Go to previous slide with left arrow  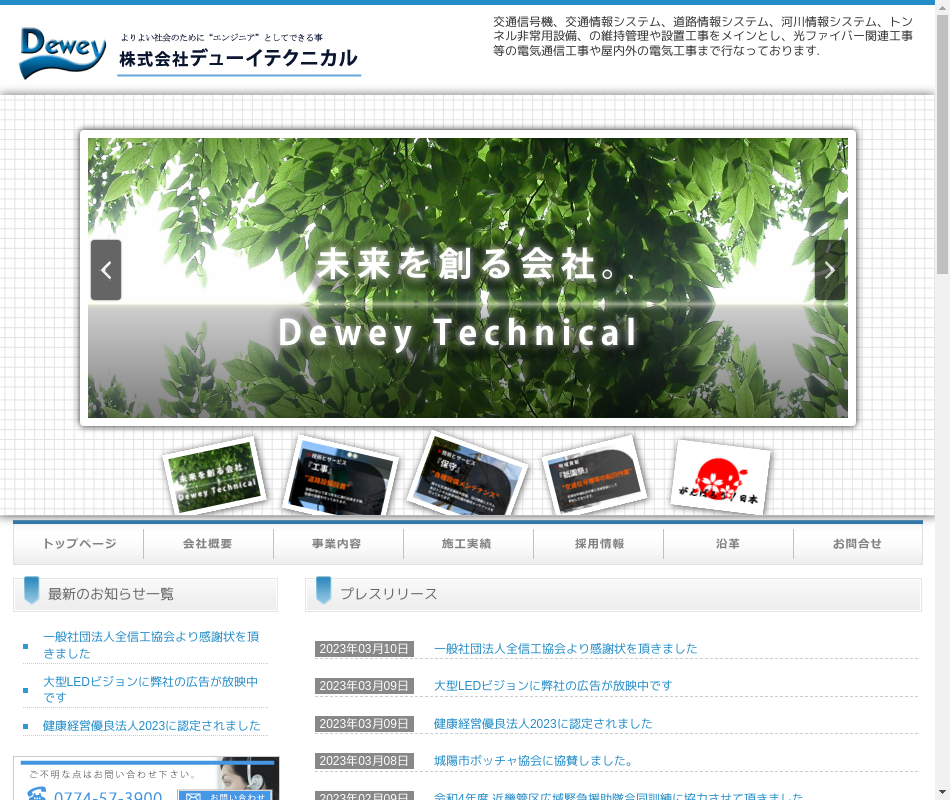(x=106, y=270)
